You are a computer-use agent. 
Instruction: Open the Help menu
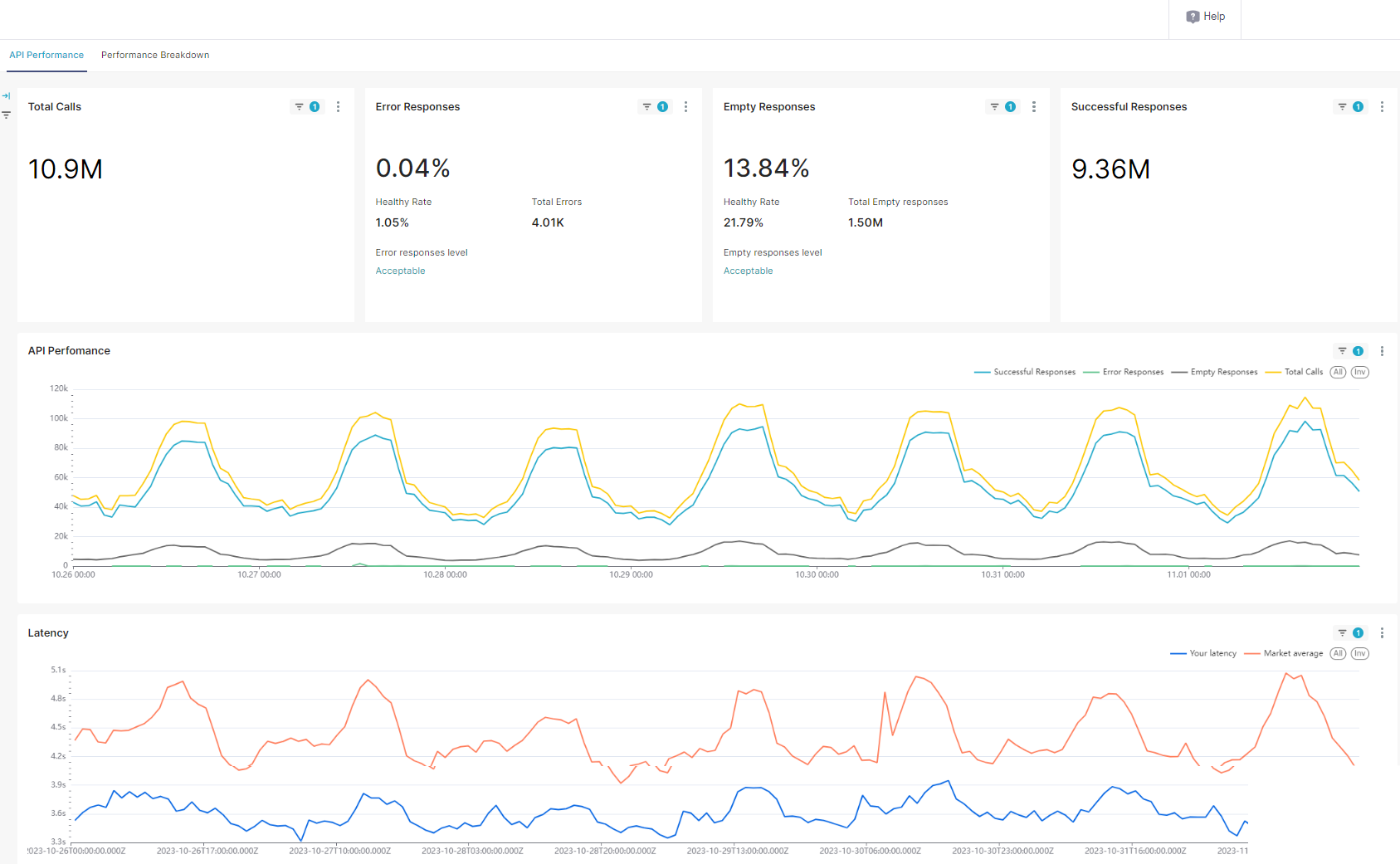click(x=1205, y=17)
